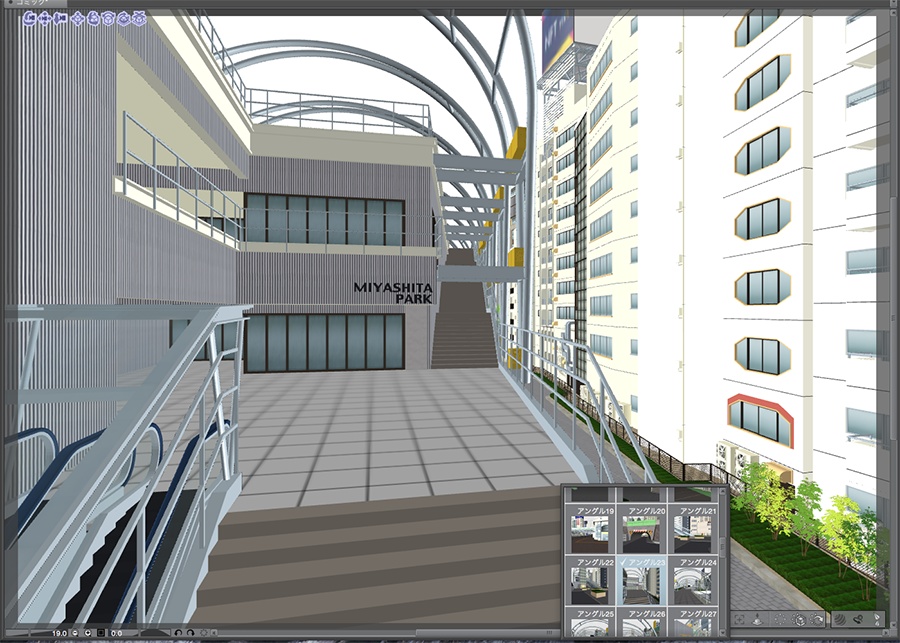Select the object translate tool with crosshair icon
This screenshot has height=643, width=900.
click(77, 18)
